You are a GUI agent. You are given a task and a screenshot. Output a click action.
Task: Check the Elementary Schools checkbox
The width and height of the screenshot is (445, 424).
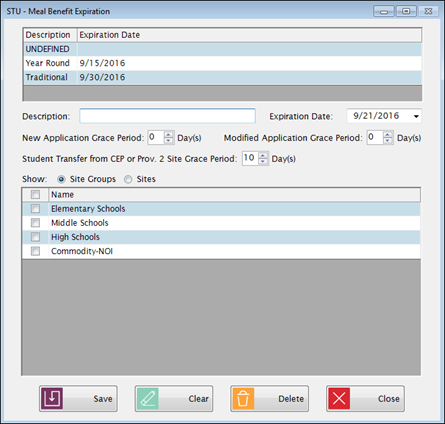tap(35, 209)
